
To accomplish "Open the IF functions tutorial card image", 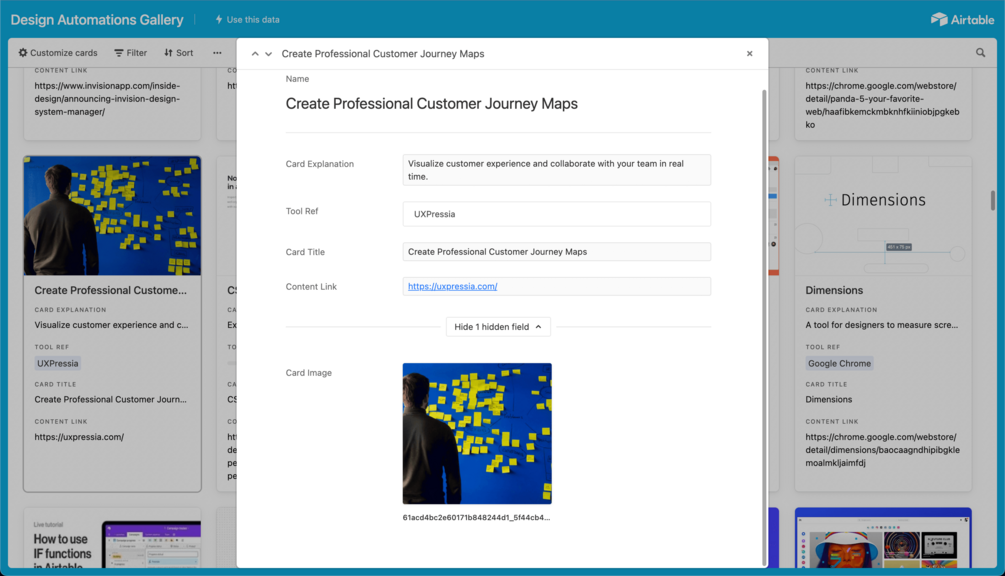I will point(112,538).
